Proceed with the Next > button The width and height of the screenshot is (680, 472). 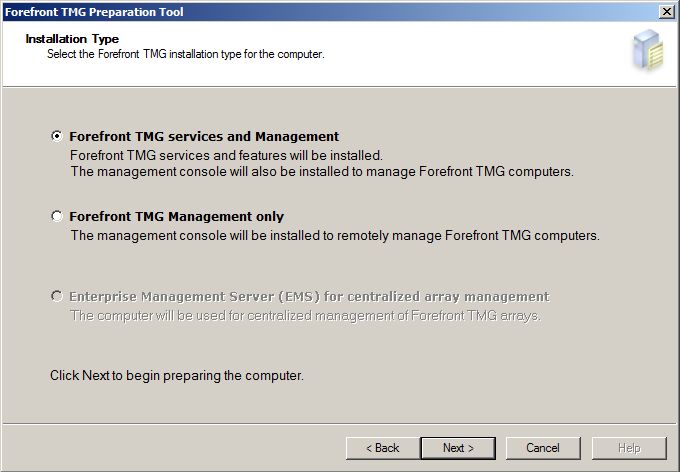458,448
